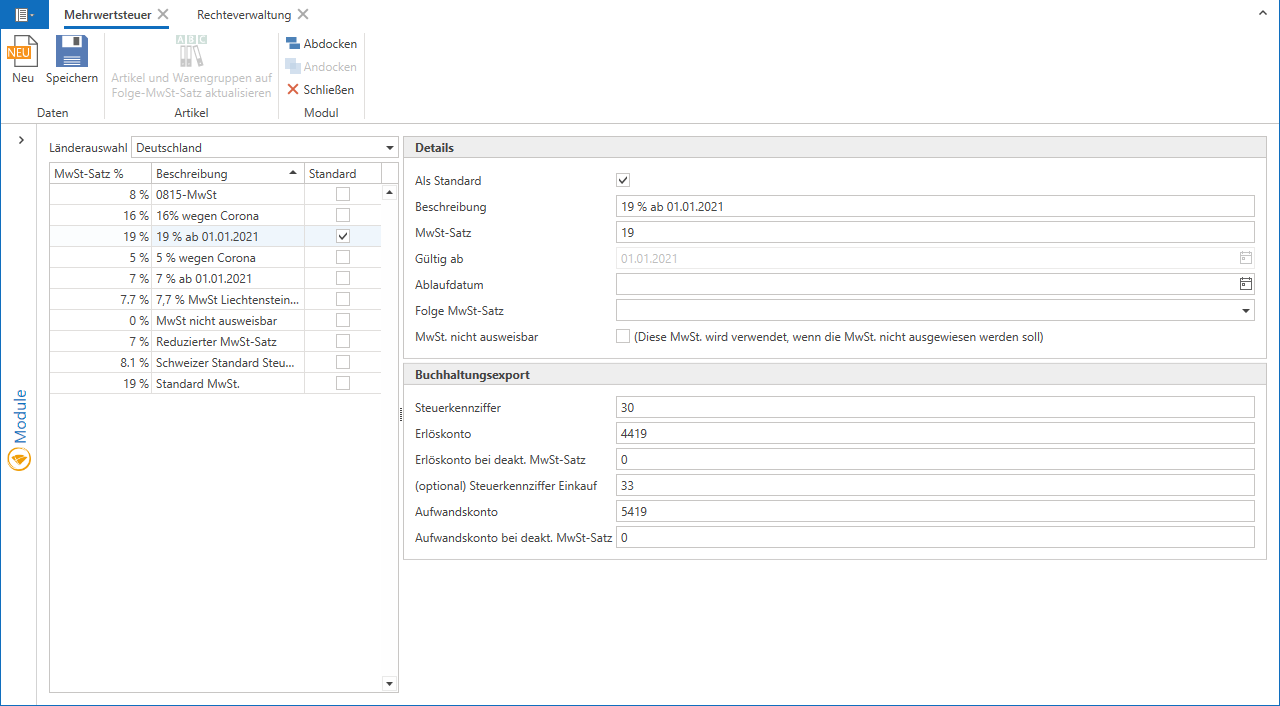This screenshot has width=1280, height=706.
Task: Click the Abdocken undock icon
Action: (x=293, y=44)
